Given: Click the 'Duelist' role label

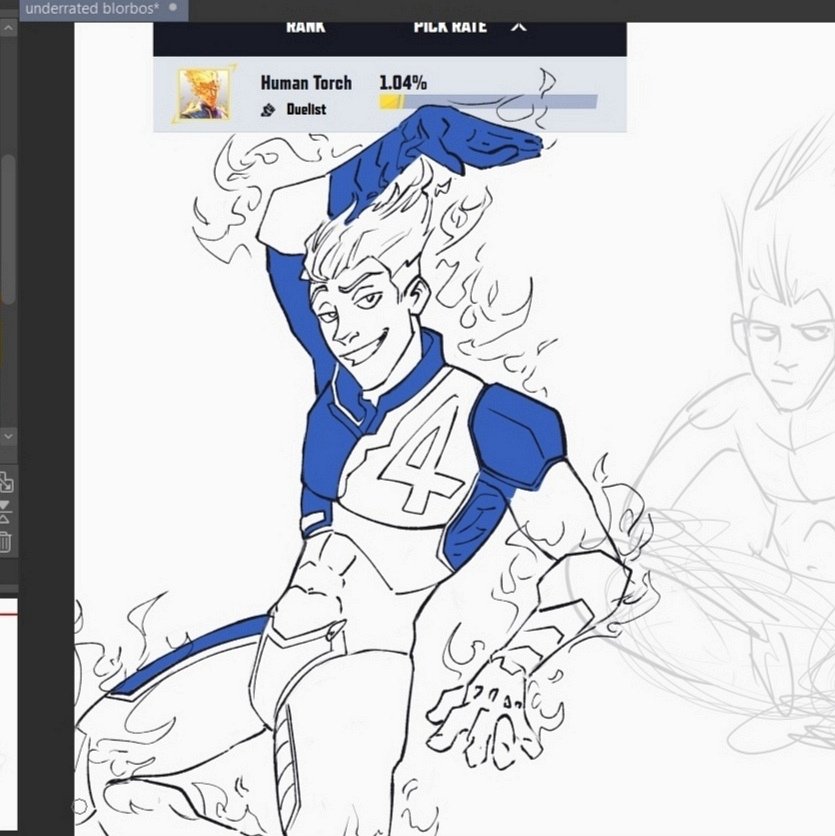Looking at the screenshot, I should 306,109.
